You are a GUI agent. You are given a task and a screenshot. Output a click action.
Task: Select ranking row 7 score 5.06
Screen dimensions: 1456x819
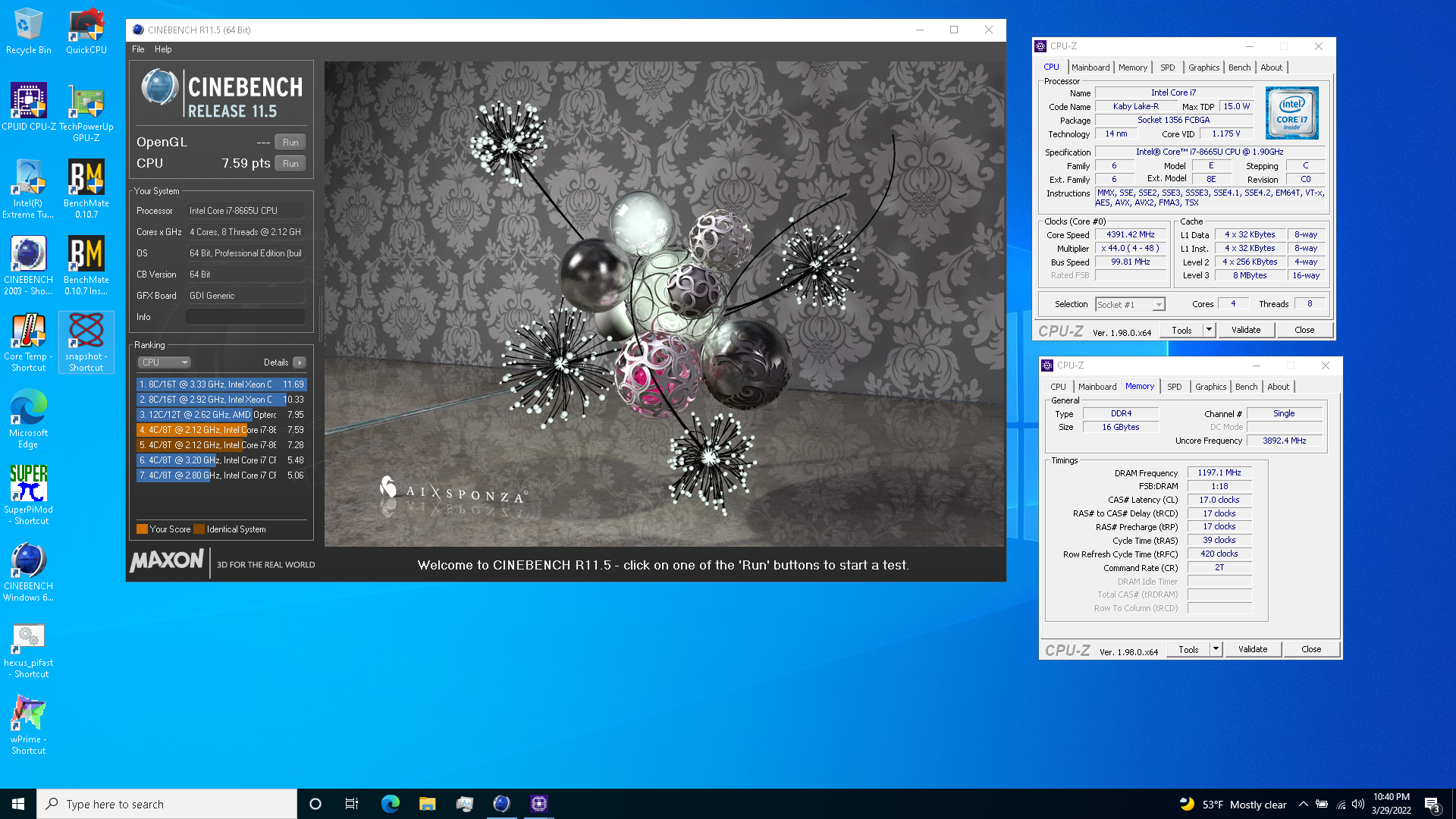point(221,475)
